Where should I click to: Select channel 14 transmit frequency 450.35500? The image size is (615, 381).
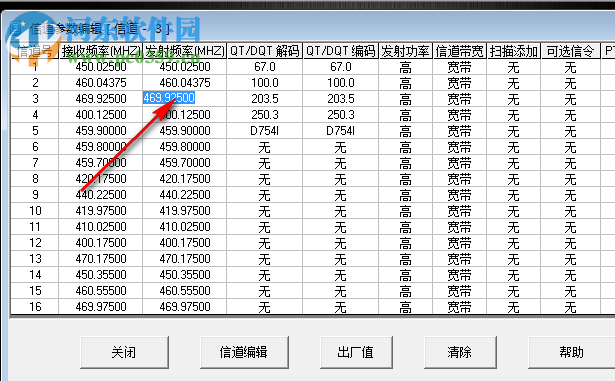pos(185,275)
